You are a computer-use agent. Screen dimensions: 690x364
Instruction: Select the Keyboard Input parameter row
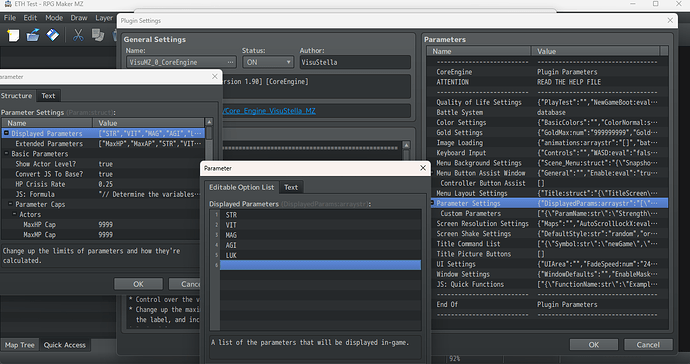point(547,153)
